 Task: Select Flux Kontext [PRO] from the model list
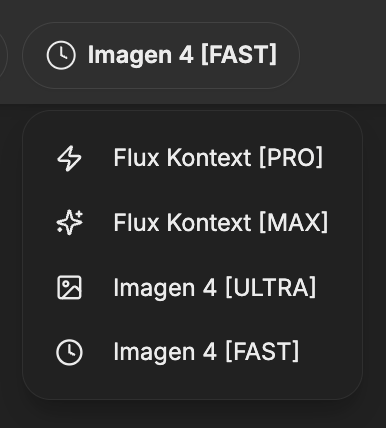192,158
